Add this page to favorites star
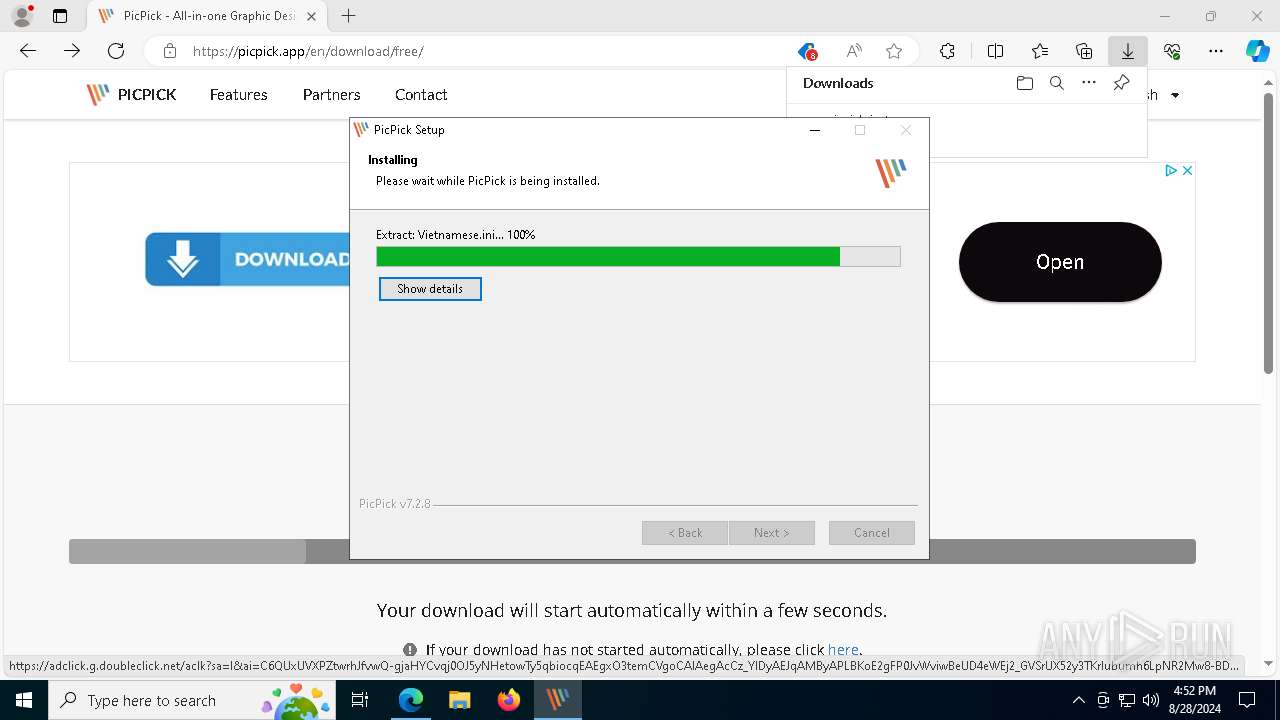 click(x=894, y=51)
